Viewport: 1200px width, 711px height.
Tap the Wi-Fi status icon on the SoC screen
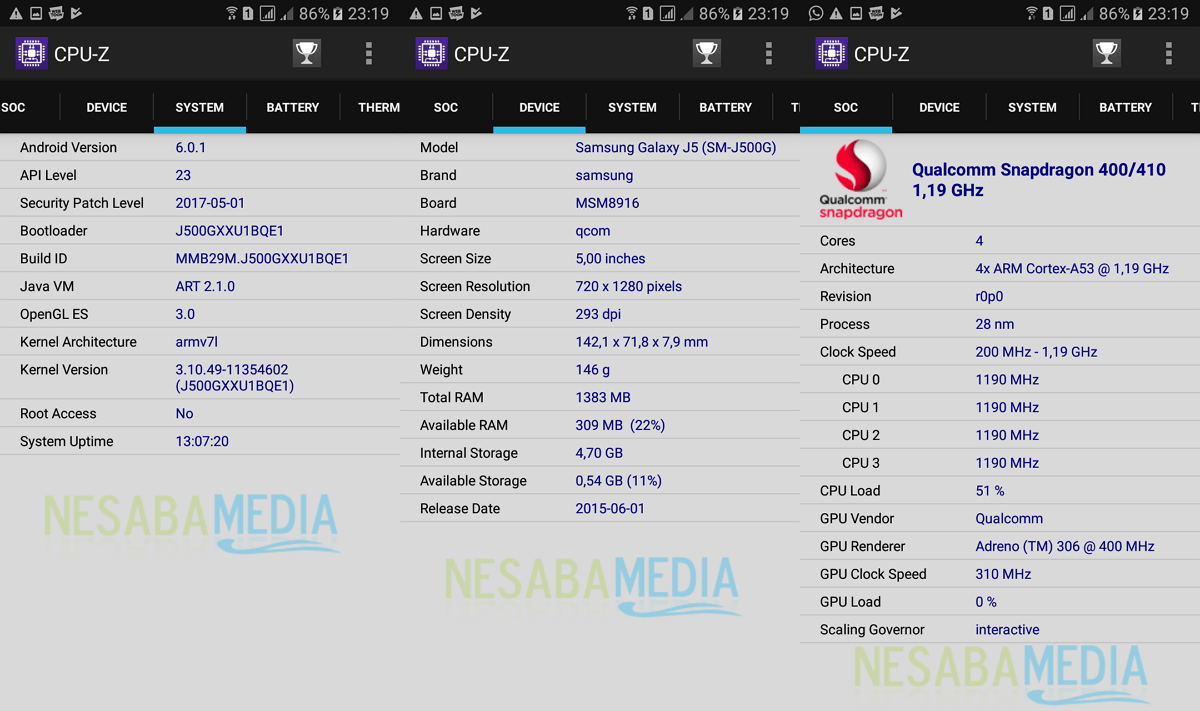pos(1032,13)
